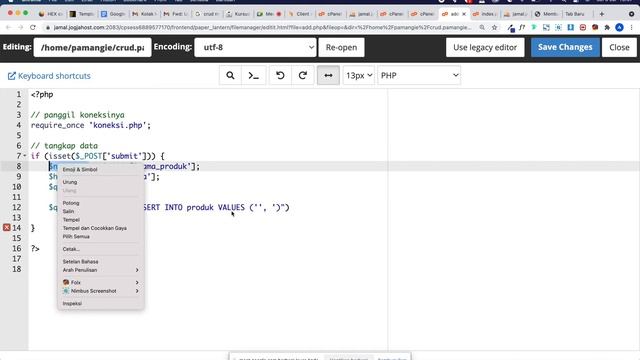Switch to the Kursus tab

[237, 14]
